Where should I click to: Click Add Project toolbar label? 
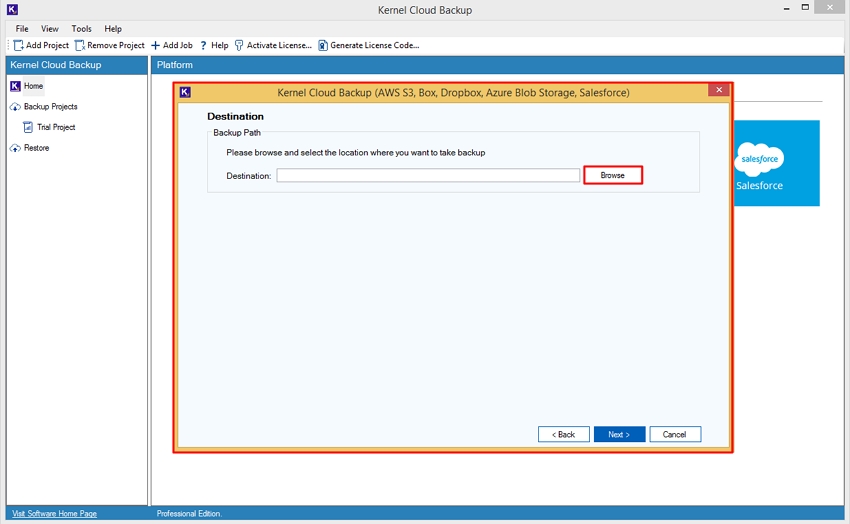click(47, 46)
